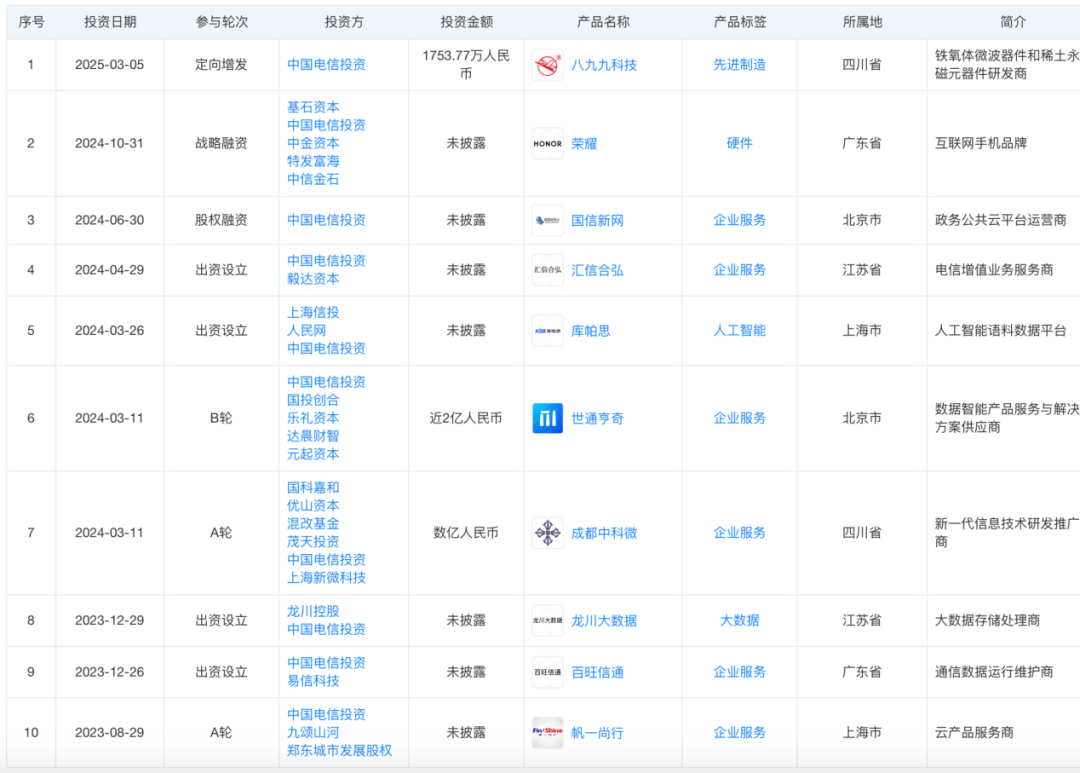Open the 荣耀 product name link
1080x773 pixels.
tap(583, 143)
